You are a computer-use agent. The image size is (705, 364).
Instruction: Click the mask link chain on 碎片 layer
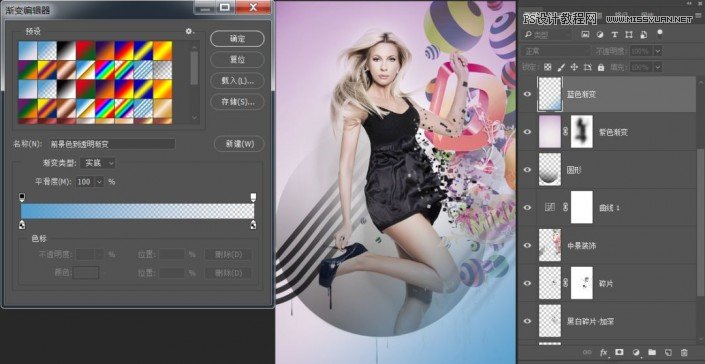[x=566, y=283]
